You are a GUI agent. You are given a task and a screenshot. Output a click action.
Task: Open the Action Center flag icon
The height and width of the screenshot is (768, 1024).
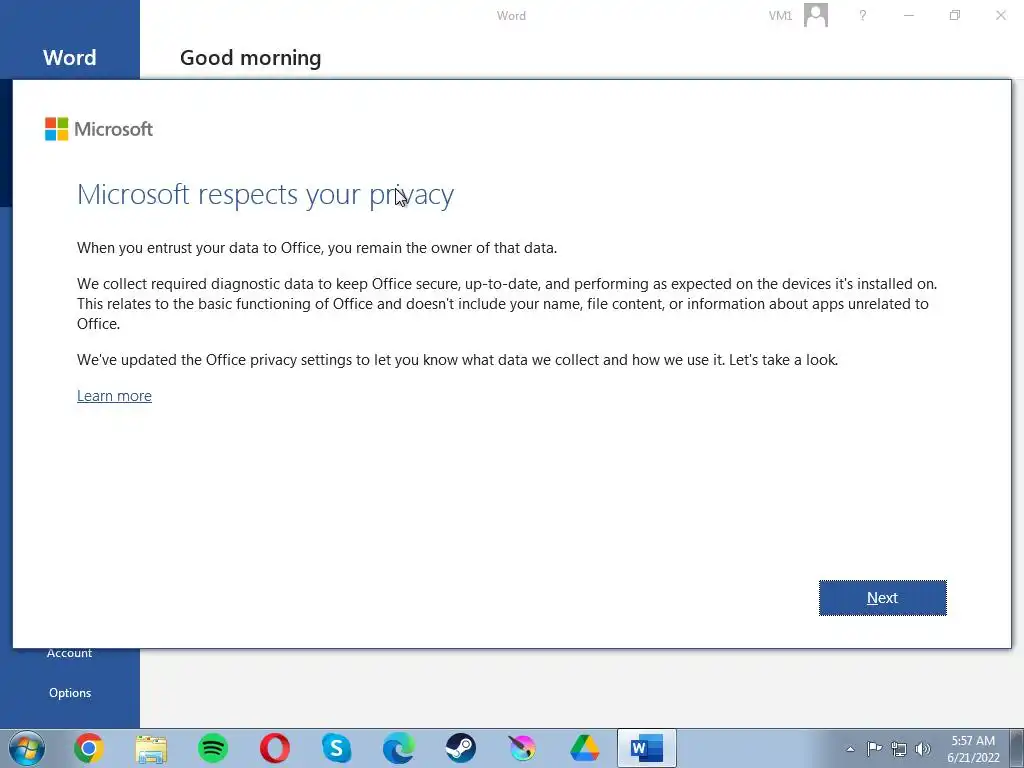[874, 748]
